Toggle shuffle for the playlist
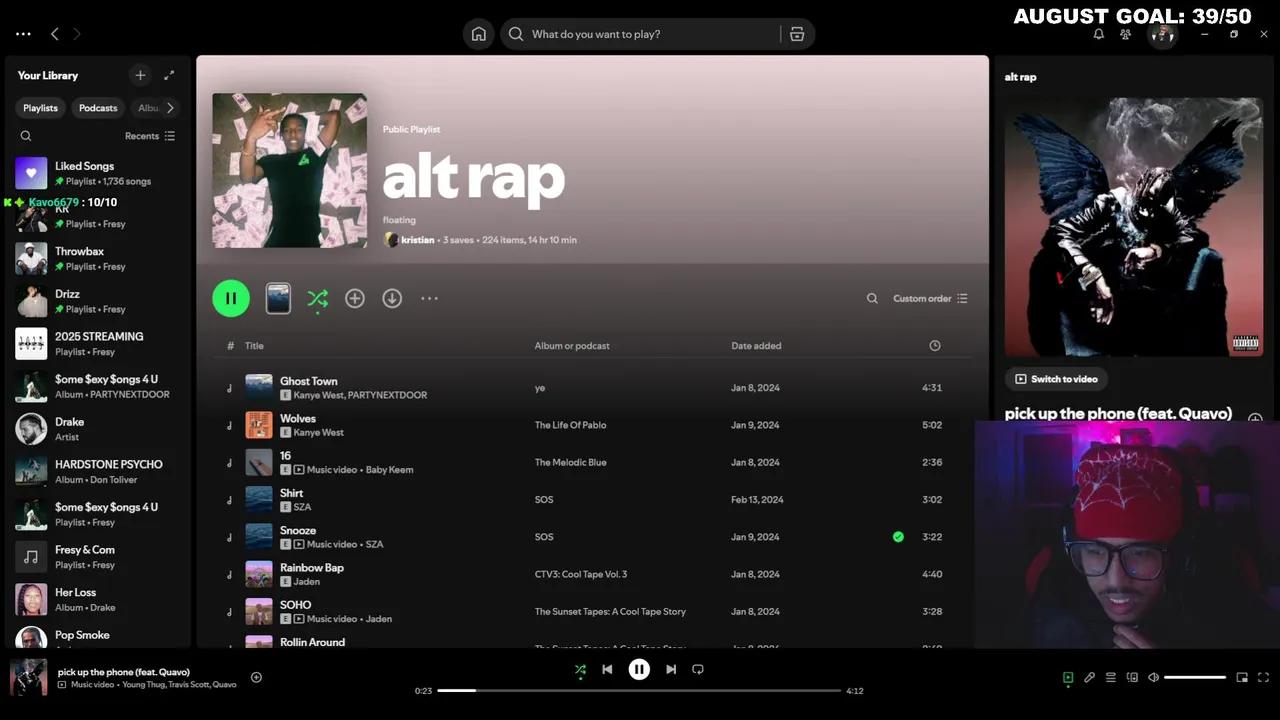Screen dimensions: 1280x720 (x=317, y=298)
